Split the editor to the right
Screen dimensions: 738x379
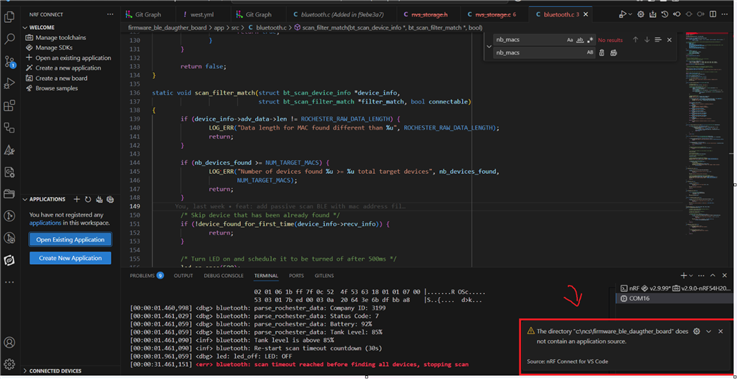tap(713, 15)
